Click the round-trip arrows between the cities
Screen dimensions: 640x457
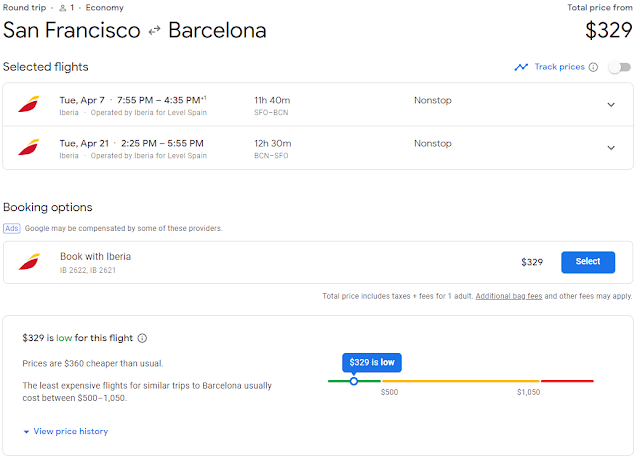154,31
